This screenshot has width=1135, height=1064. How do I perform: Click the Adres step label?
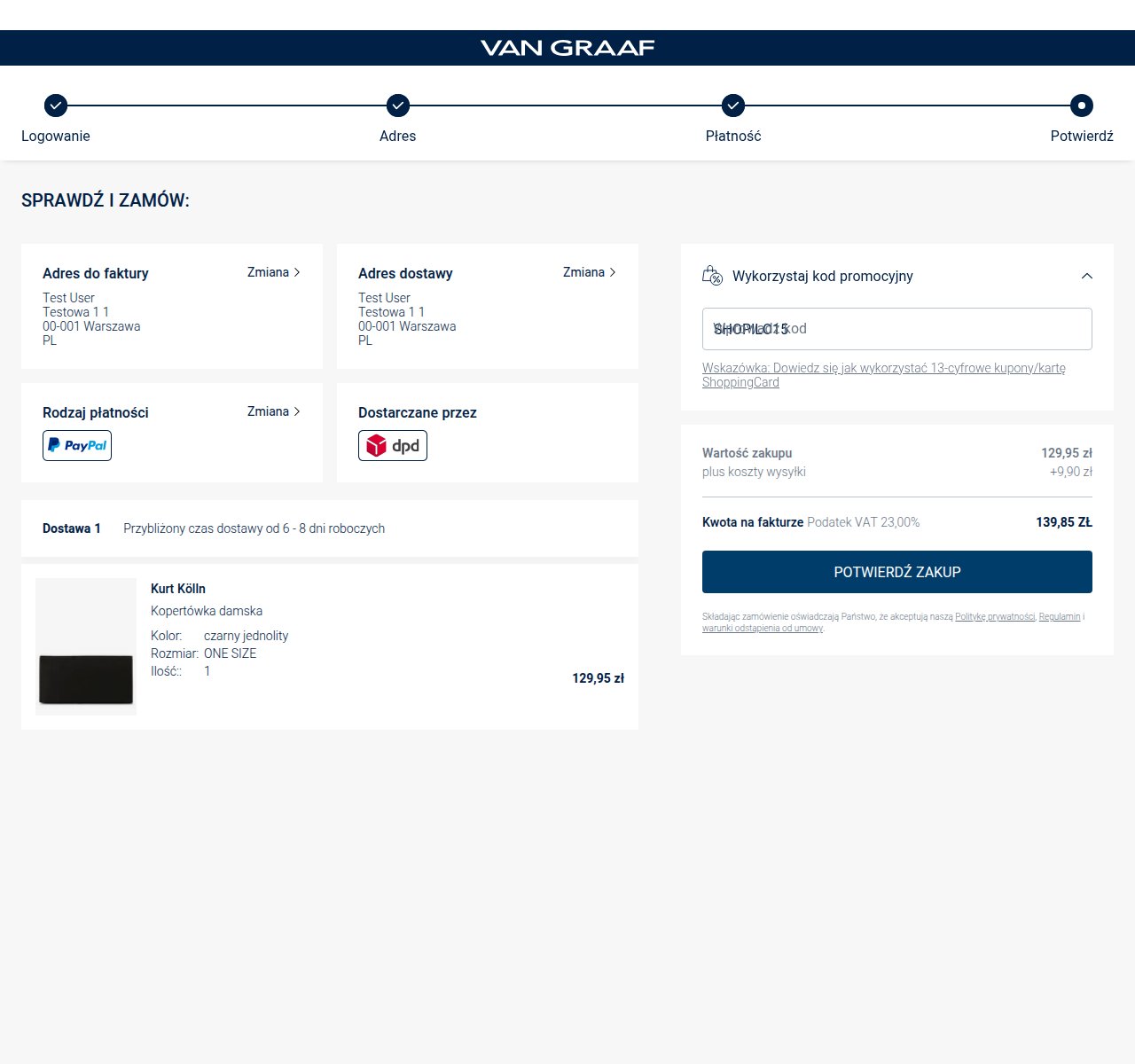398,136
